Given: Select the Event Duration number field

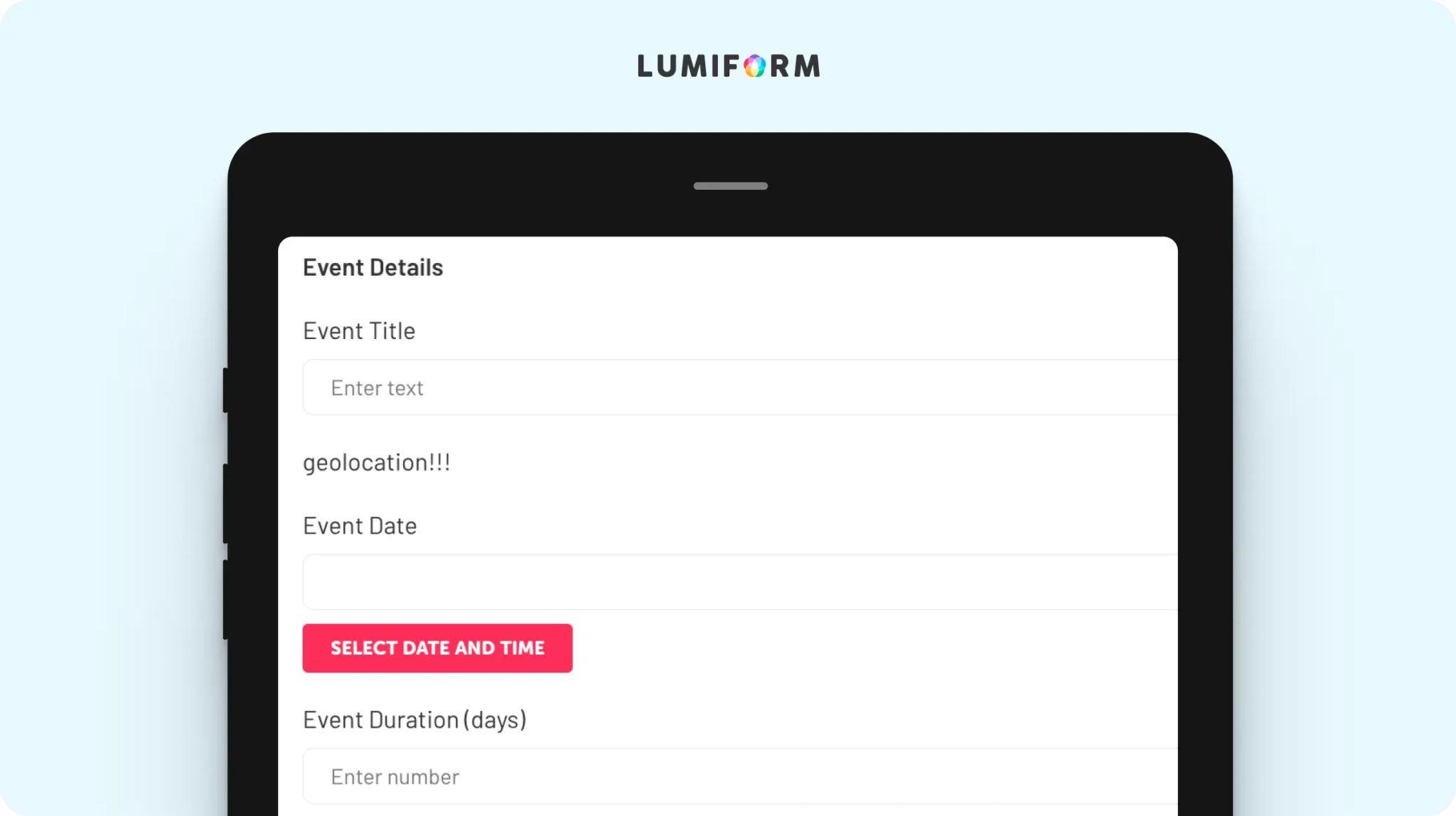Looking at the screenshot, I should 740,776.
